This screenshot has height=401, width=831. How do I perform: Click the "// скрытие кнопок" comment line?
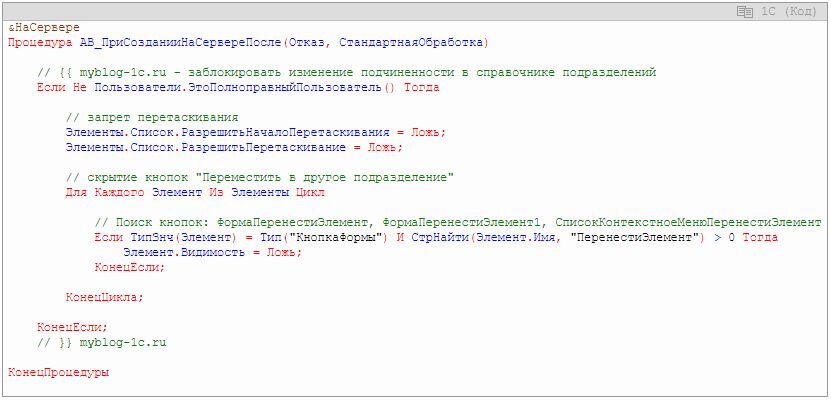(260, 178)
